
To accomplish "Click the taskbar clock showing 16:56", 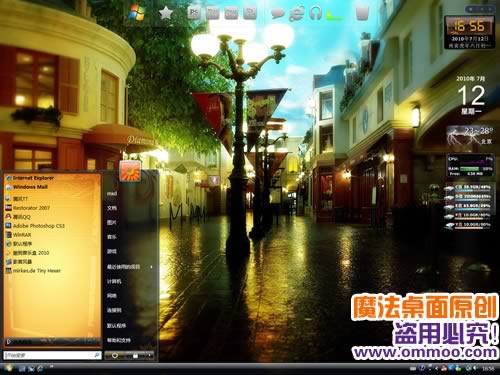I will [488, 369].
